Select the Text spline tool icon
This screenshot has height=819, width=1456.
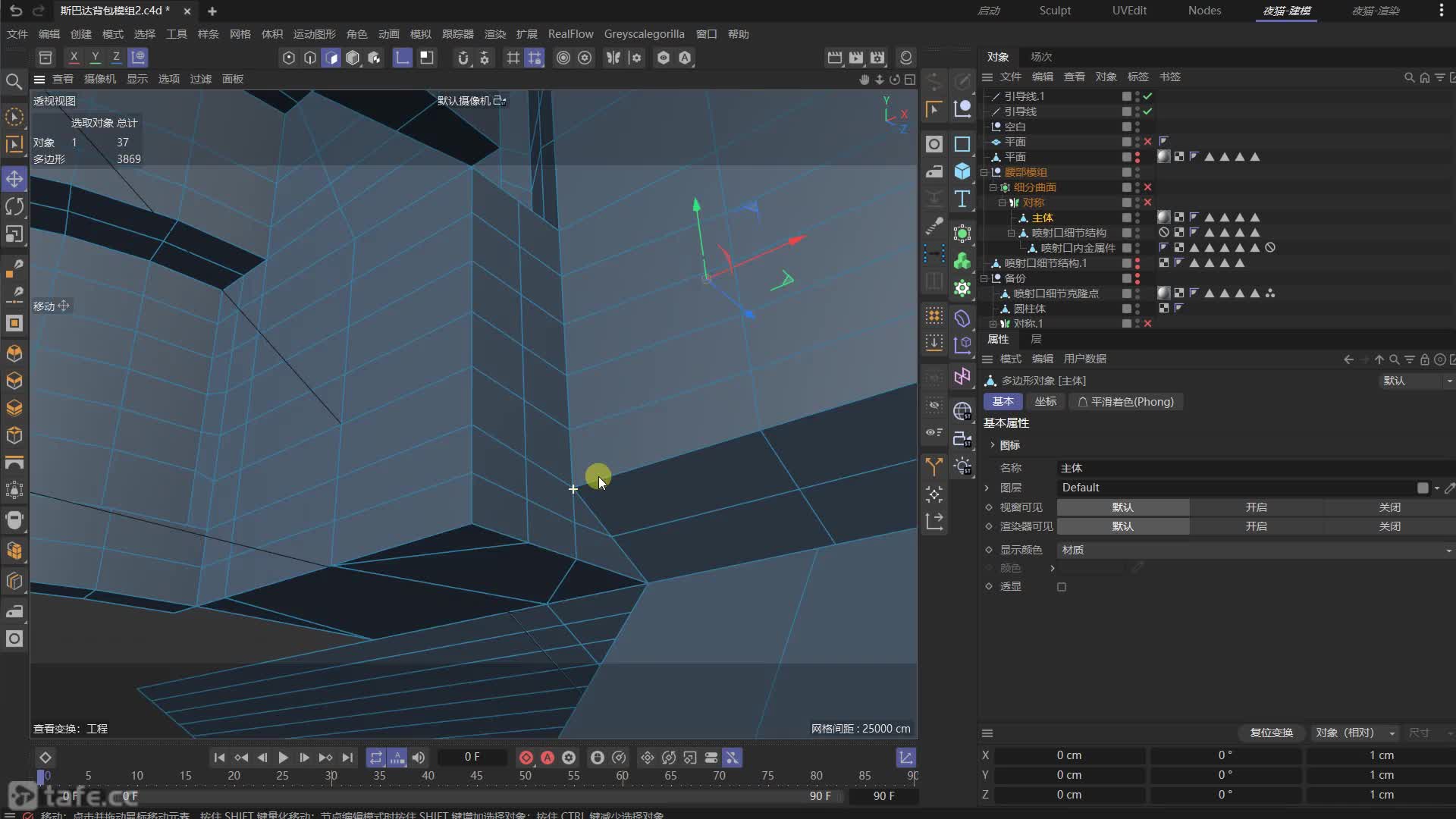[x=962, y=199]
